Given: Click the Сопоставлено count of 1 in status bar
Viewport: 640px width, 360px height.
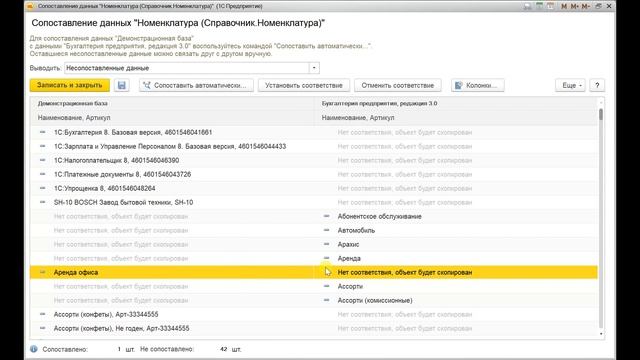Looking at the screenshot, I should pyautogui.click(x=119, y=349).
